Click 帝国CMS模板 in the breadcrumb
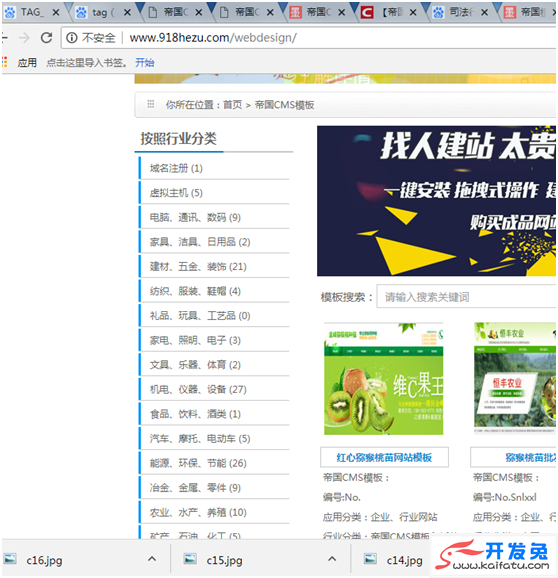558x578 pixels. coord(284,105)
